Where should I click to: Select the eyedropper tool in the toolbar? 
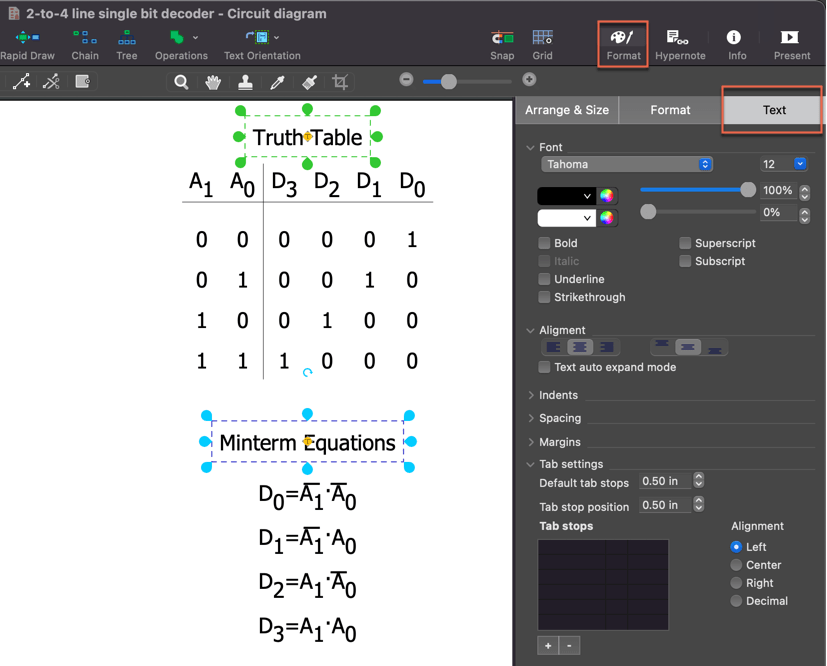coord(279,82)
